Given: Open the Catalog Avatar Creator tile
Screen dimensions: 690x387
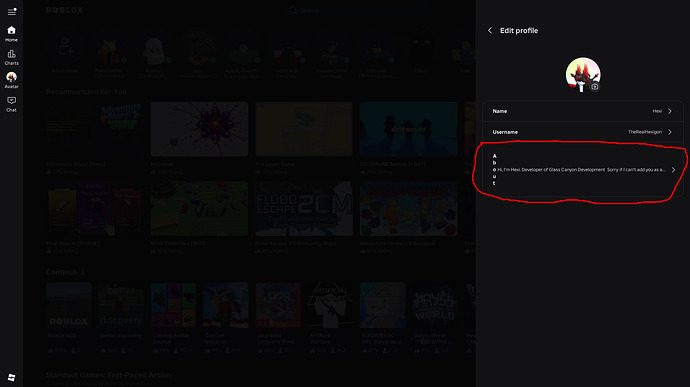Looking at the screenshot, I should pyautogui.click(x=173, y=306).
